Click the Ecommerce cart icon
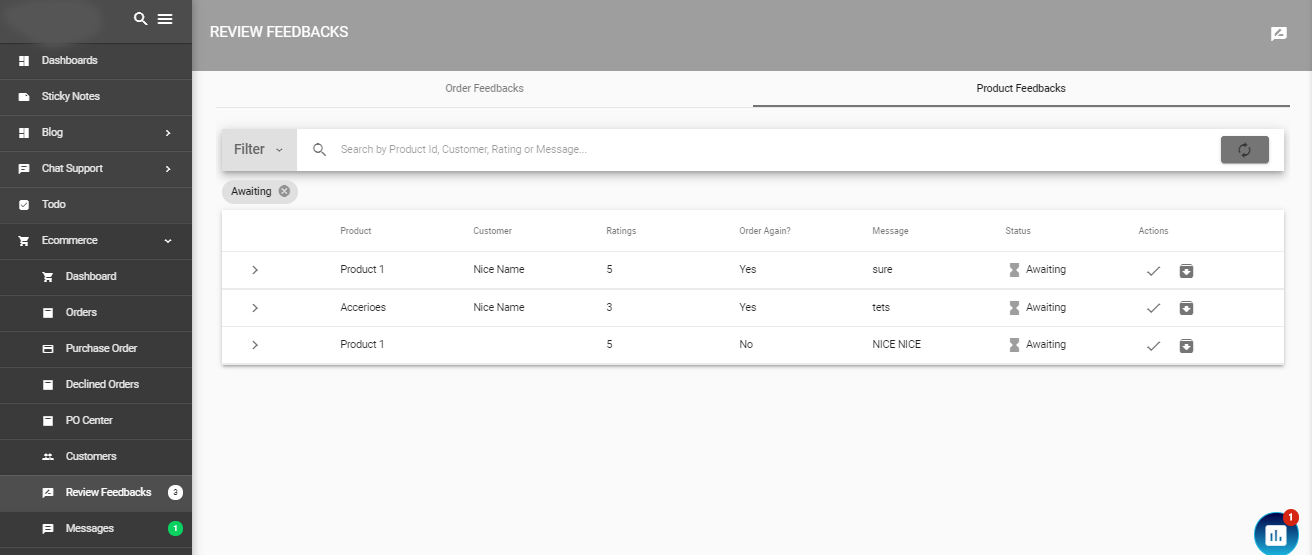 (x=24, y=241)
